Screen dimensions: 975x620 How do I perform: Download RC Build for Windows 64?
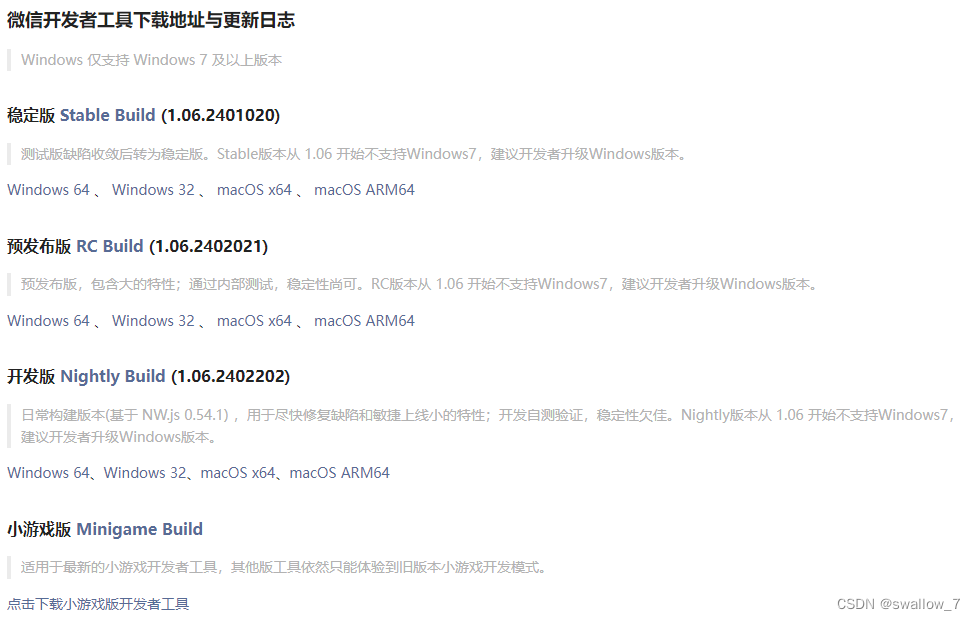(49, 321)
